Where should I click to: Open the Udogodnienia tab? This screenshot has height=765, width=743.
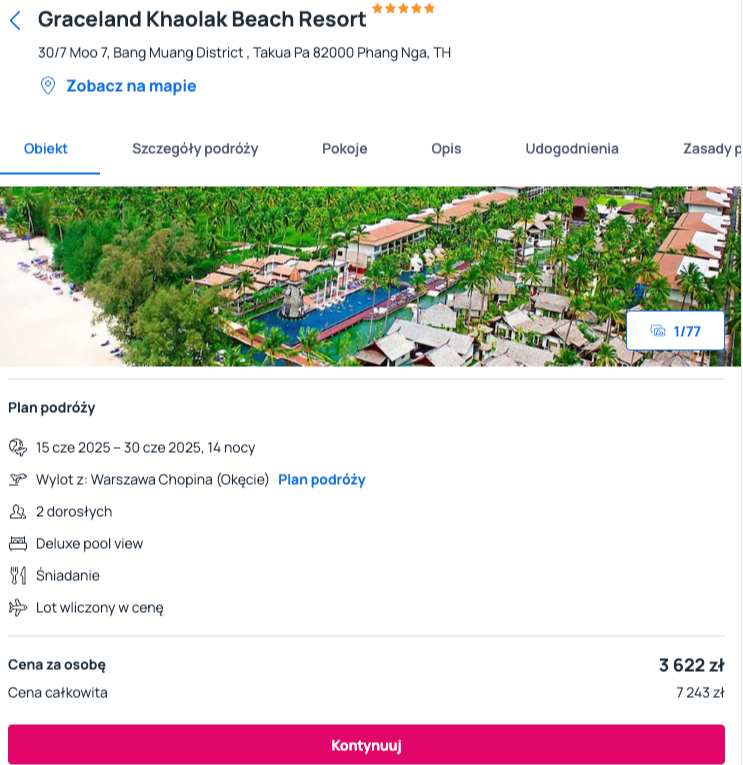(x=572, y=149)
